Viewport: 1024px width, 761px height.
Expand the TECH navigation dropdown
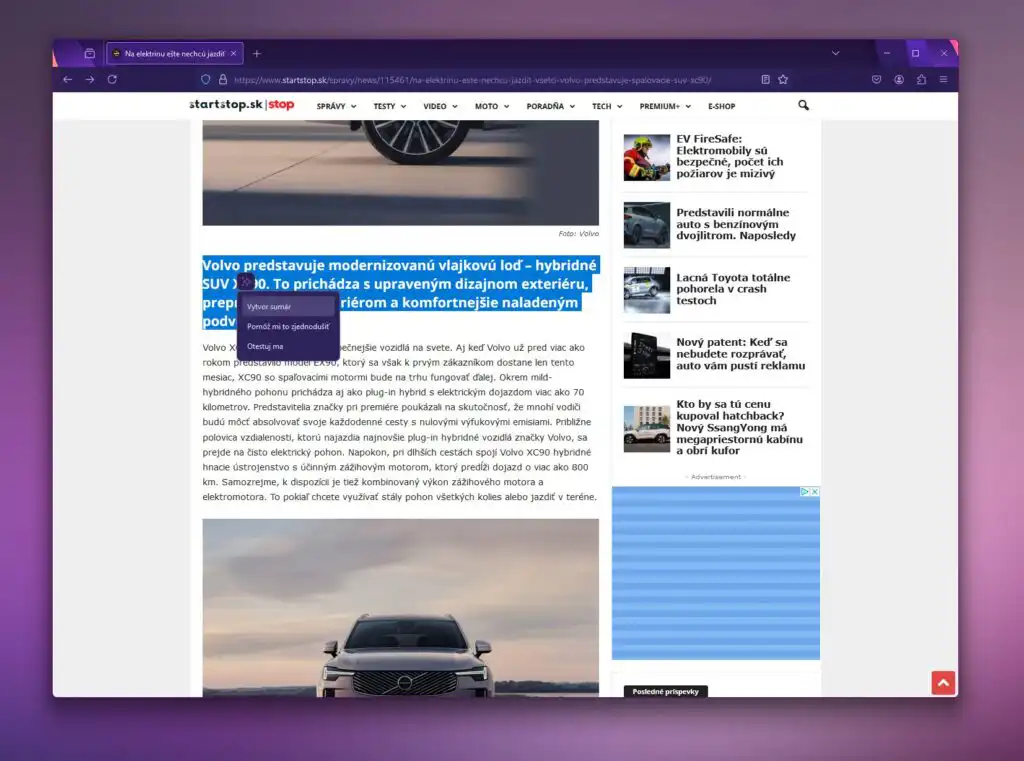(x=601, y=105)
